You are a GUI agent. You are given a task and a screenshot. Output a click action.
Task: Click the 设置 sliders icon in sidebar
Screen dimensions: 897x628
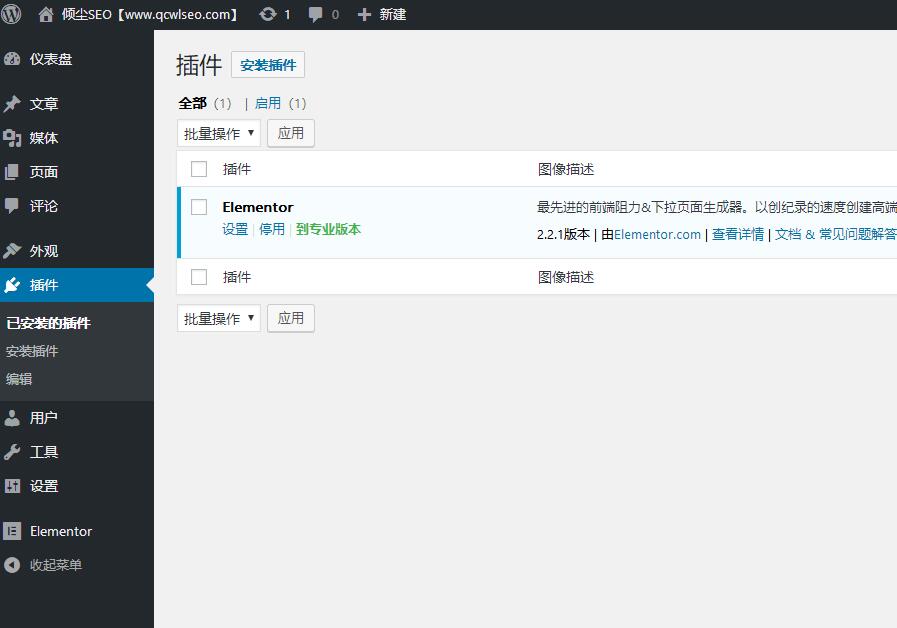click(x=12, y=486)
